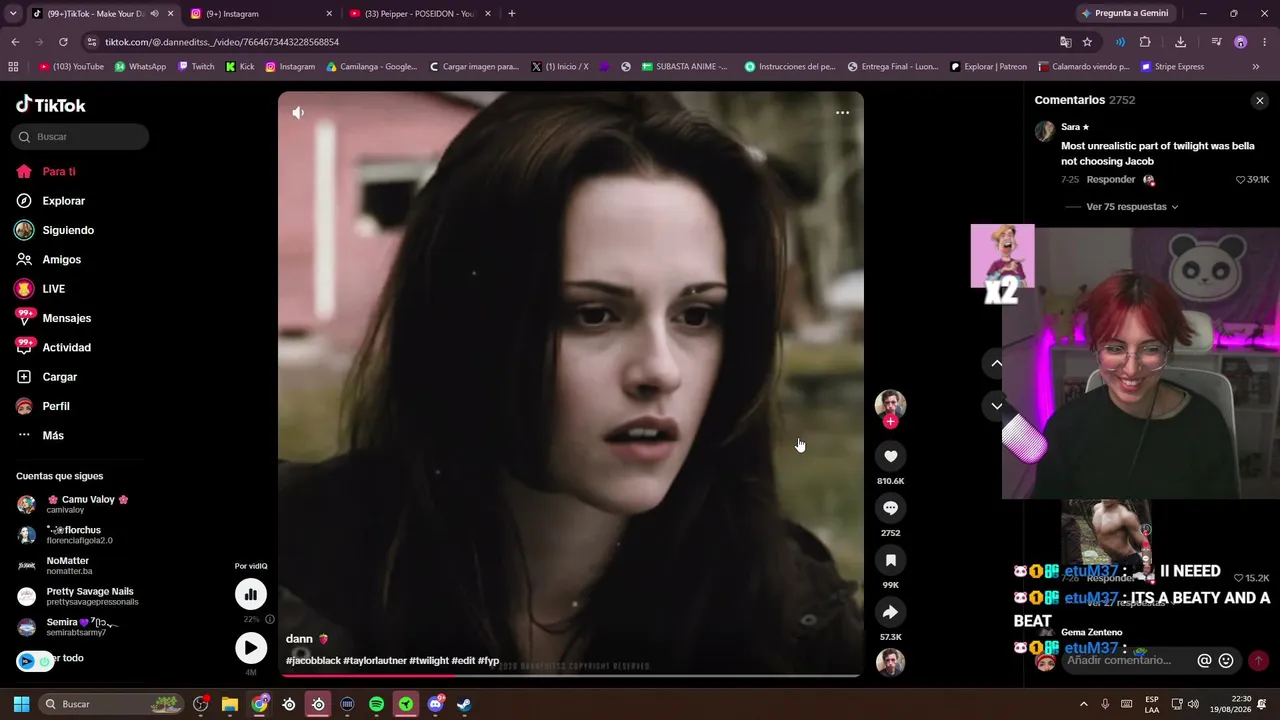
Task: Go to the next video
Action: coord(996,406)
